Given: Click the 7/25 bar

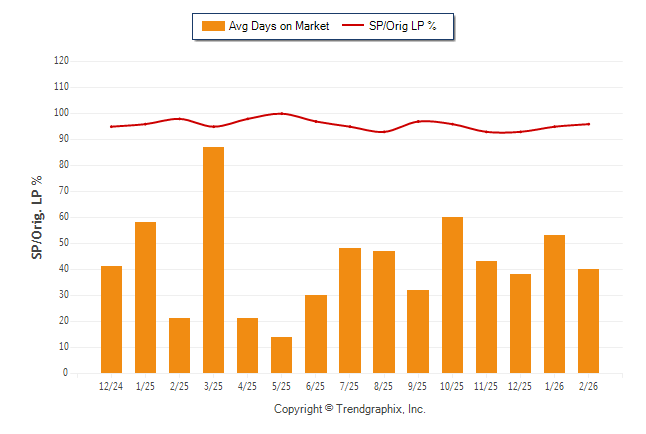Looking at the screenshot, I should tap(350, 310).
